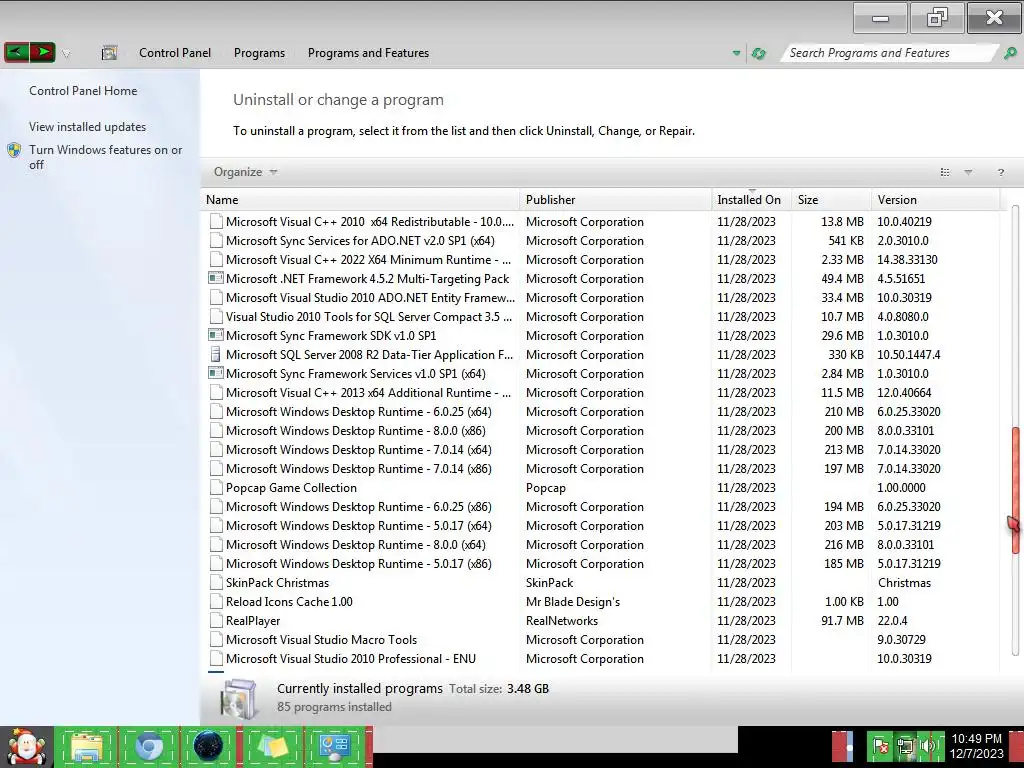1024x768 pixels.
Task: Sort by Name column header
Action: coord(360,200)
